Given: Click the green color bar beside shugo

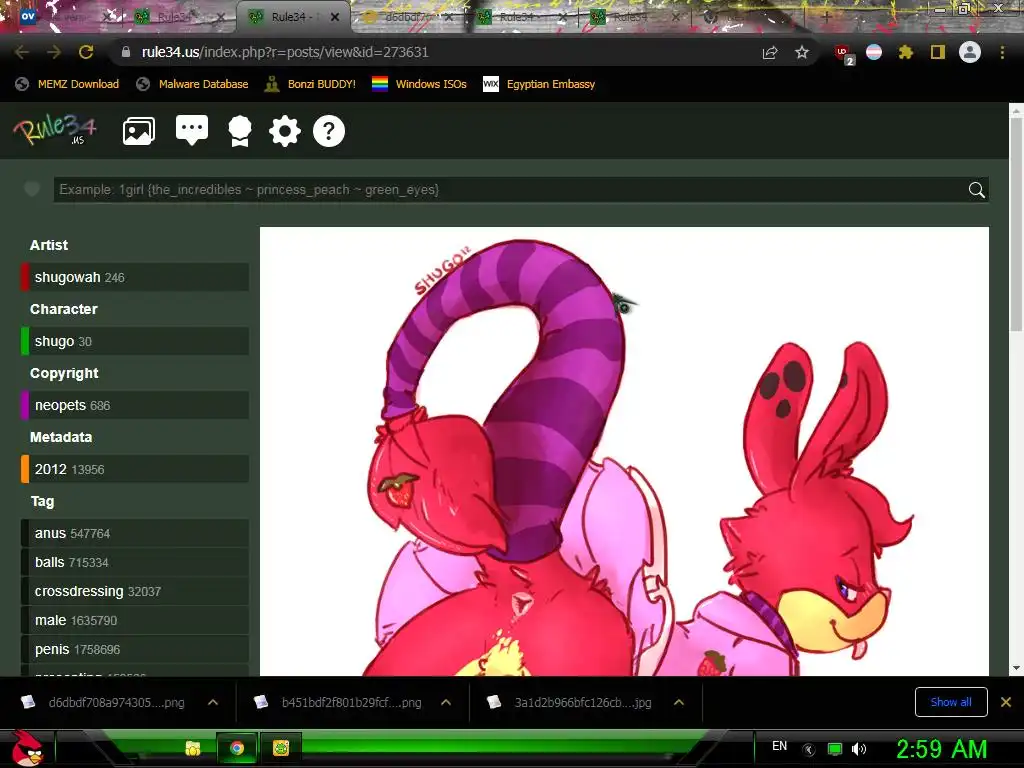Looking at the screenshot, I should tap(25, 341).
